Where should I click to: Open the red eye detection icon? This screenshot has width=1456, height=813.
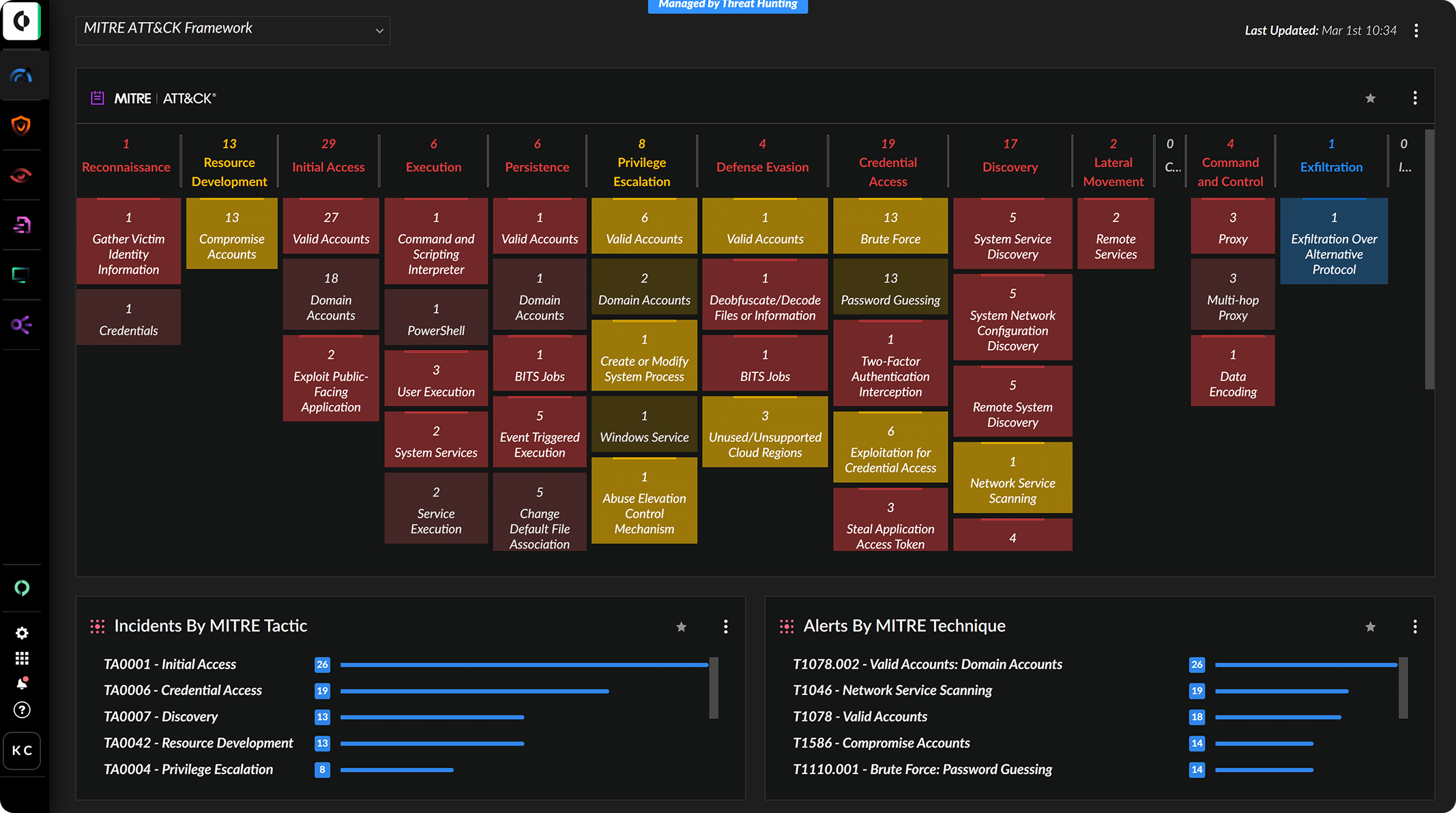22,175
